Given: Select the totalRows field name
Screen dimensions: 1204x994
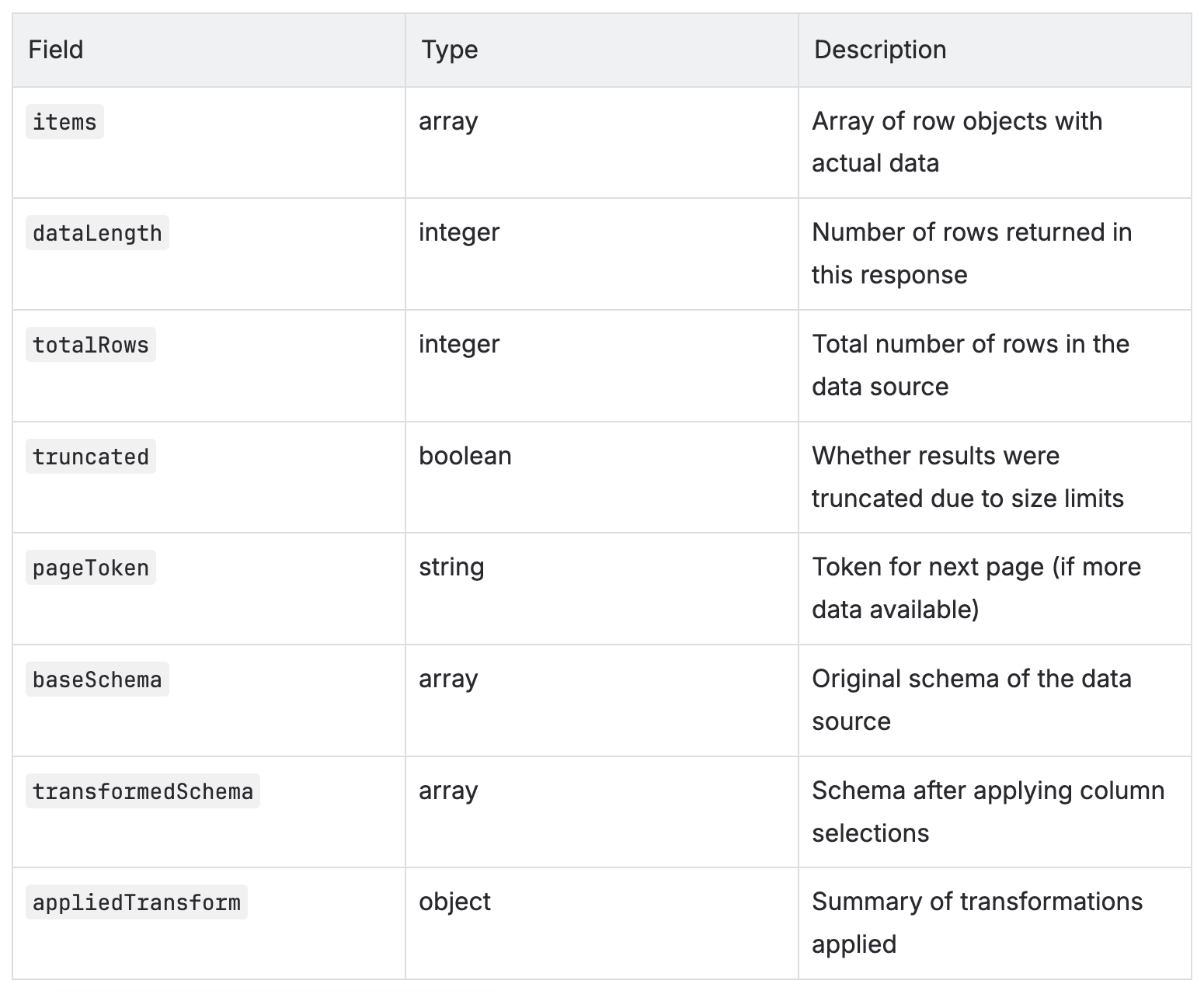Looking at the screenshot, I should point(91,345).
